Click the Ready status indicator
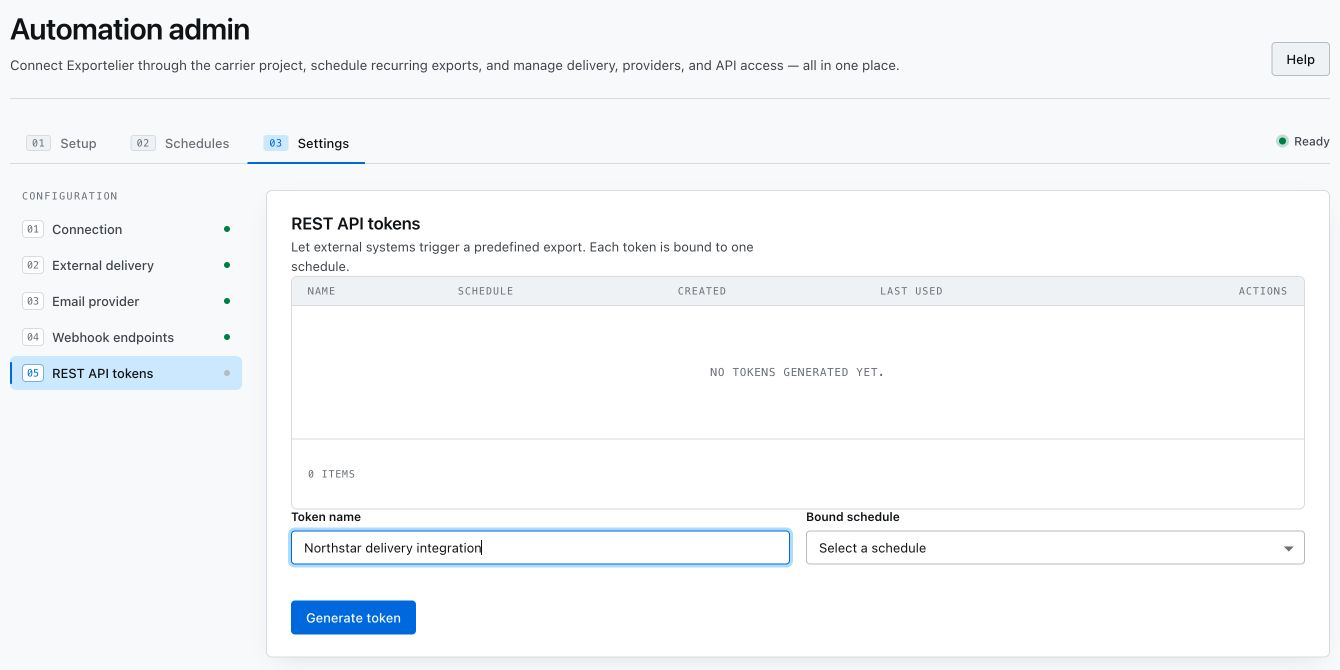 pos(1302,141)
